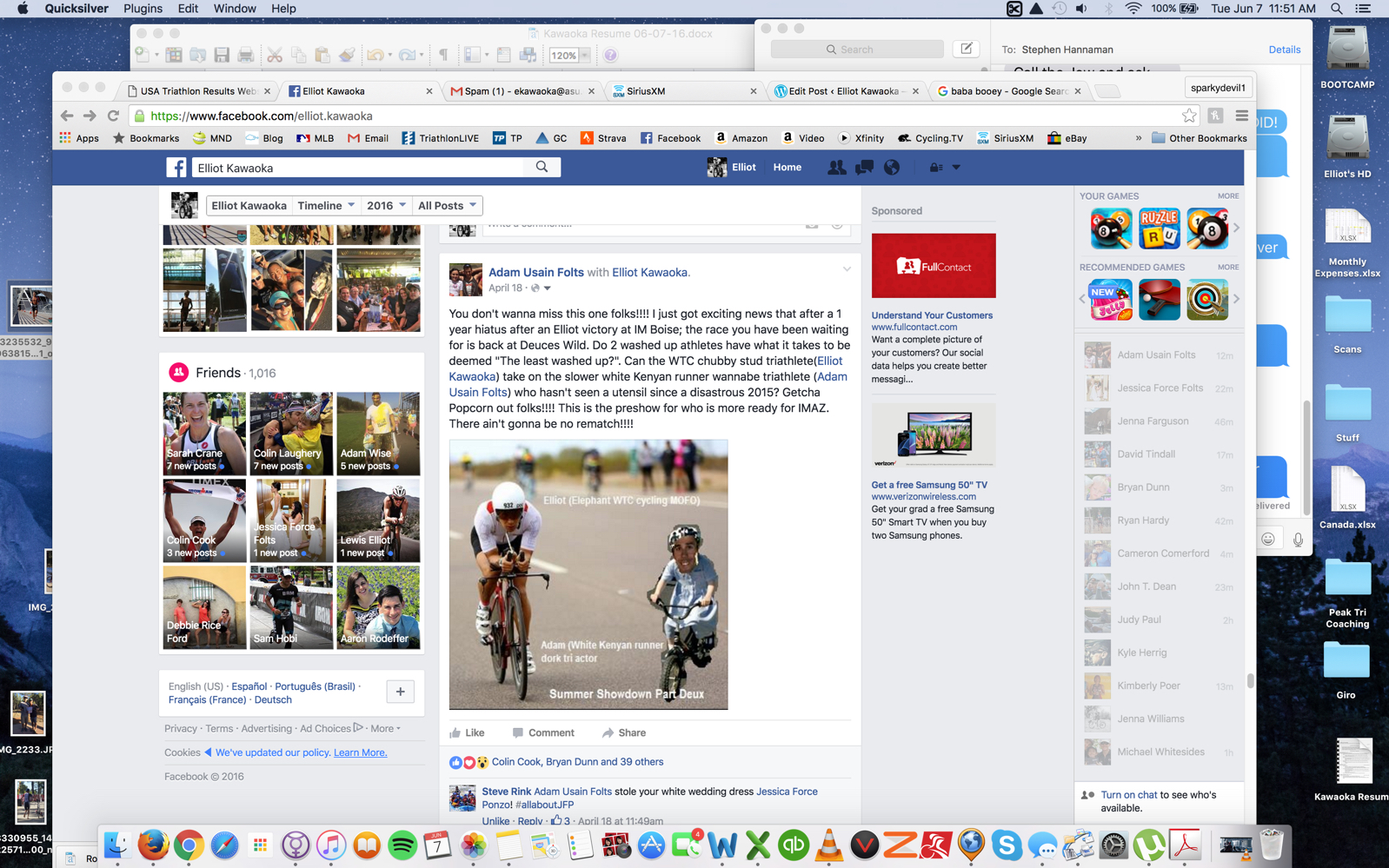Turn on chat in sidebar
1389x868 pixels.
click(x=1128, y=794)
